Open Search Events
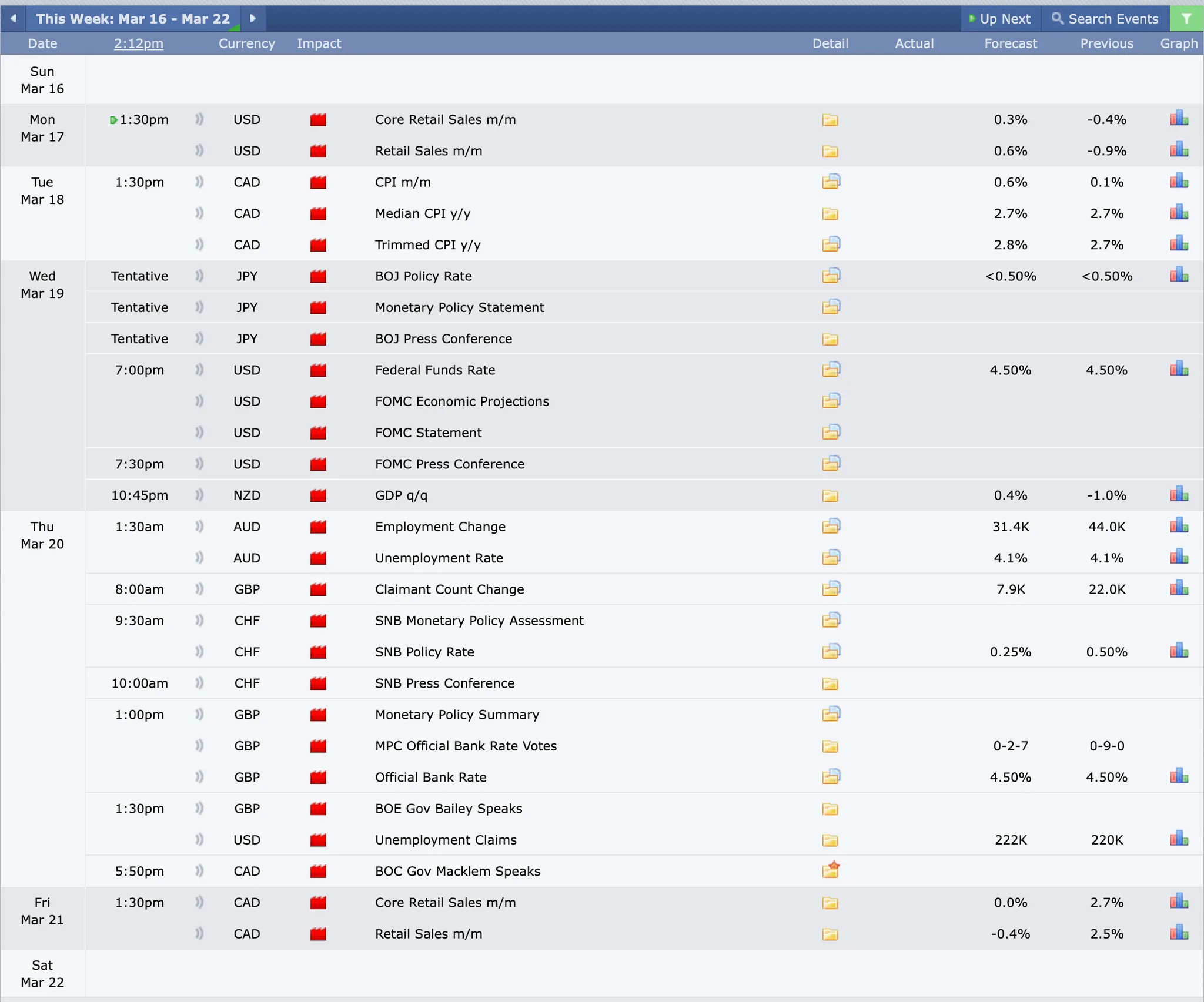Viewport: 1204px width, 1002px height. point(1105,19)
